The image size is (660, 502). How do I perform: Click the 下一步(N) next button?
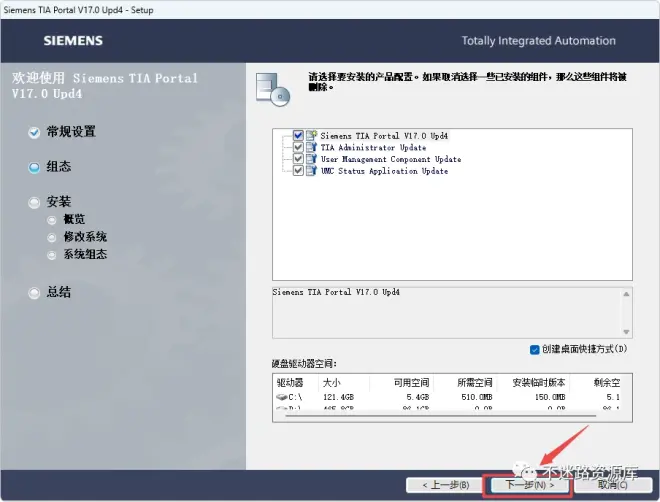tap(529, 485)
